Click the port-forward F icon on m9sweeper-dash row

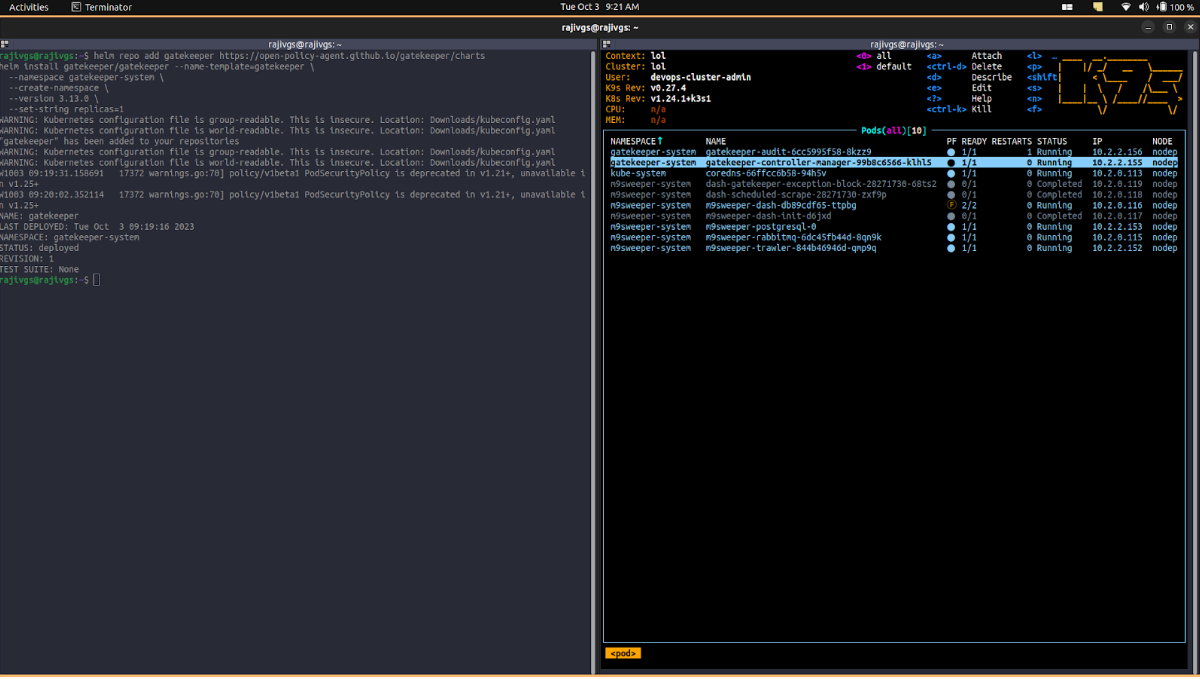(951, 205)
